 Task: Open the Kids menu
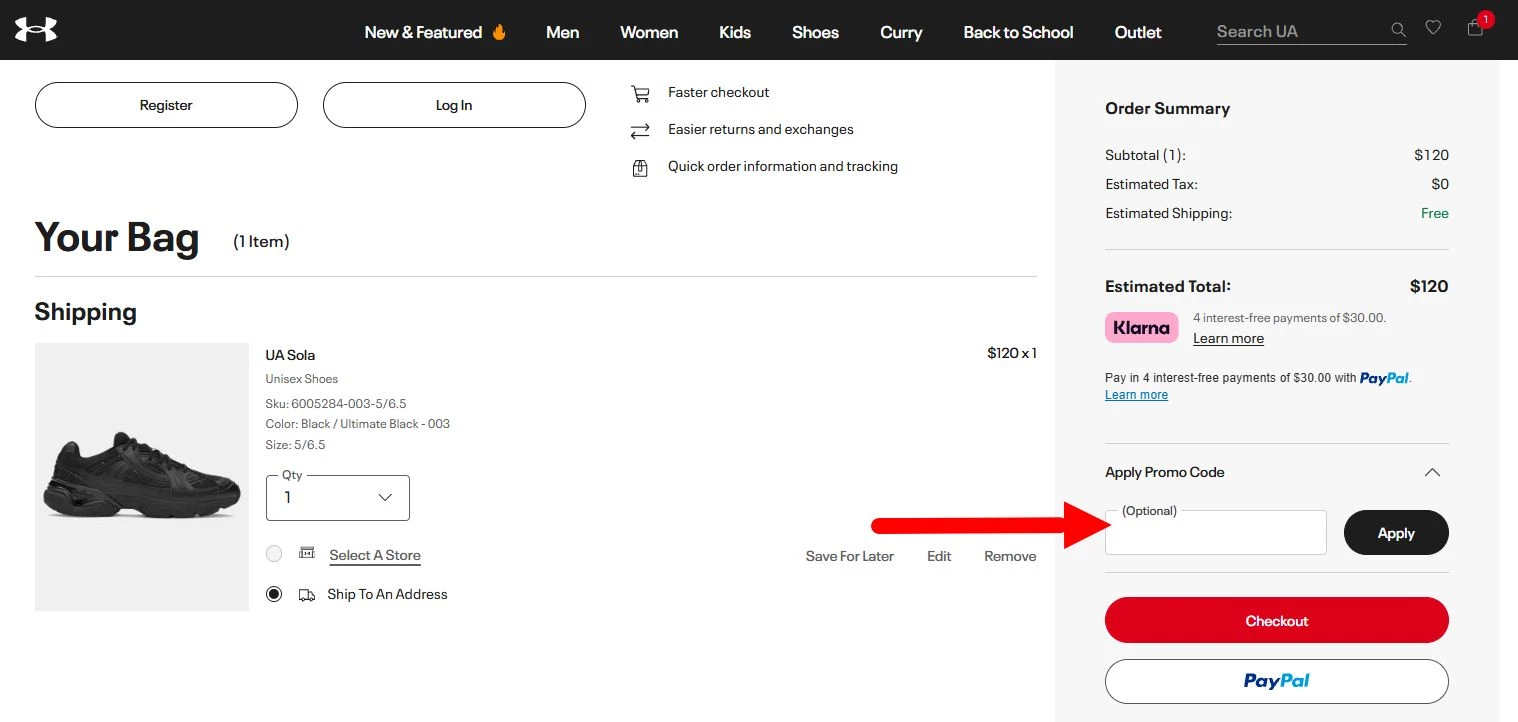(735, 32)
